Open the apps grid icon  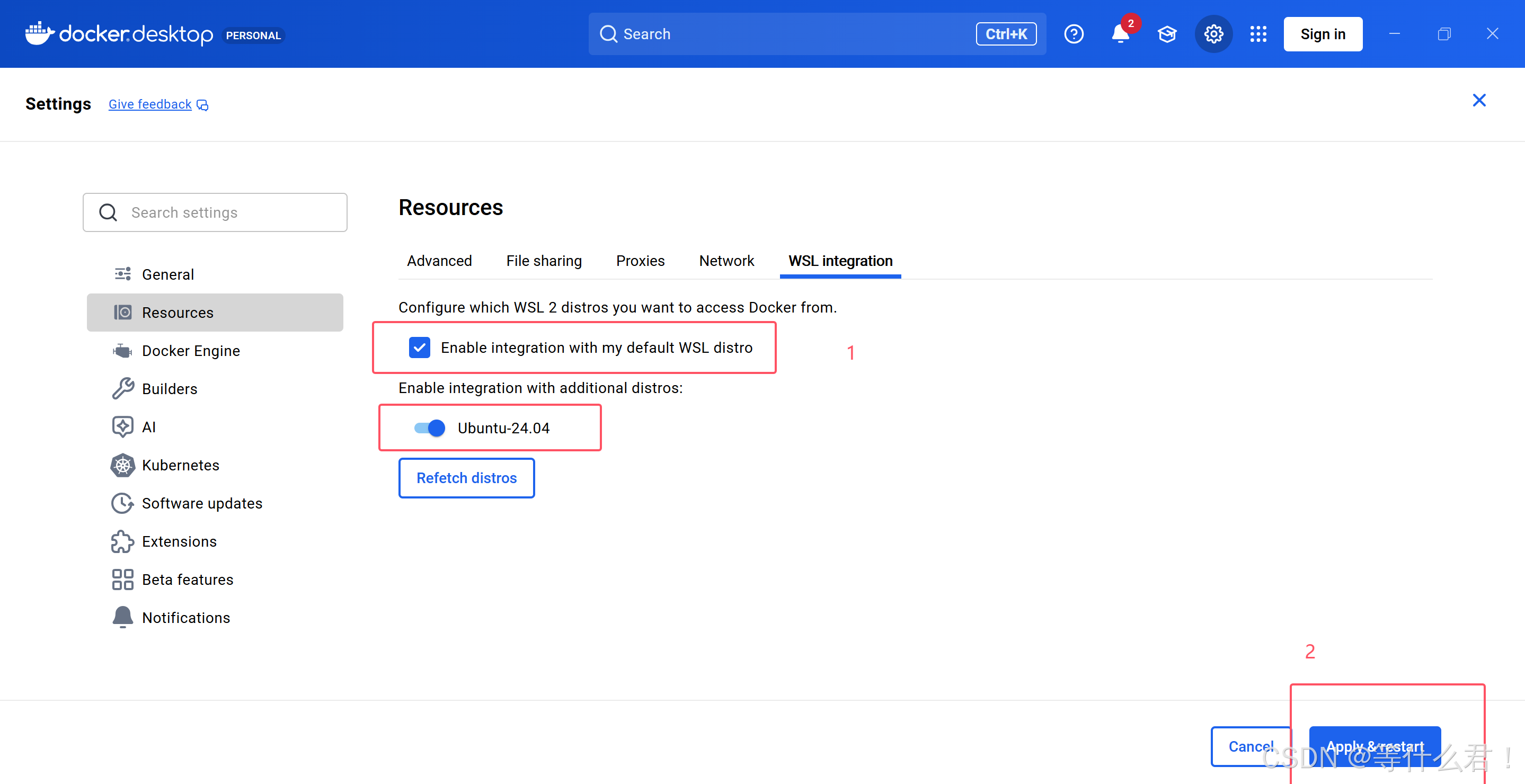[1258, 34]
